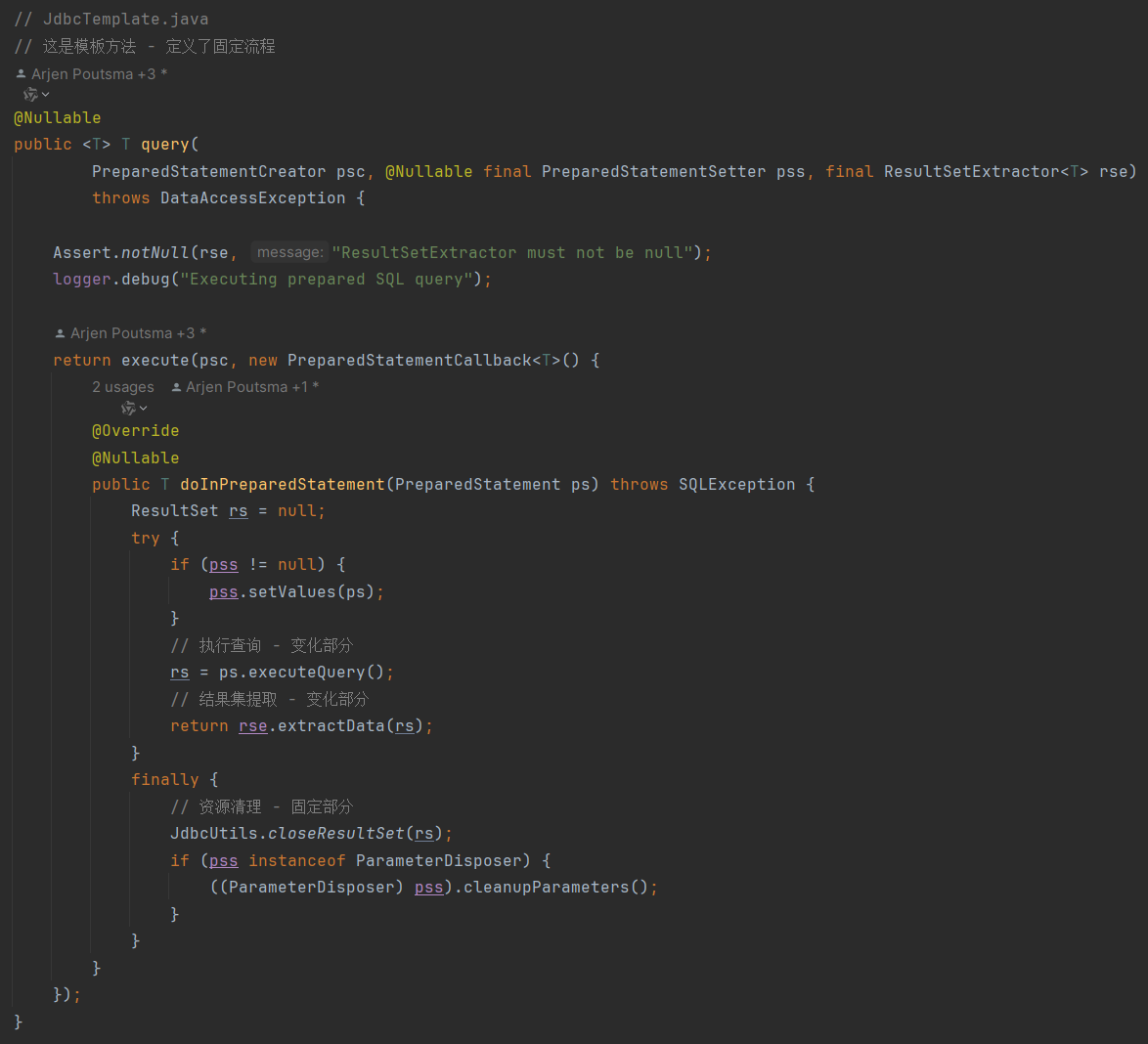This screenshot has height=1044, width=1148.
Task: Click the '// JdbcTemplate.java' comment
Action: [x=111, y=19]
